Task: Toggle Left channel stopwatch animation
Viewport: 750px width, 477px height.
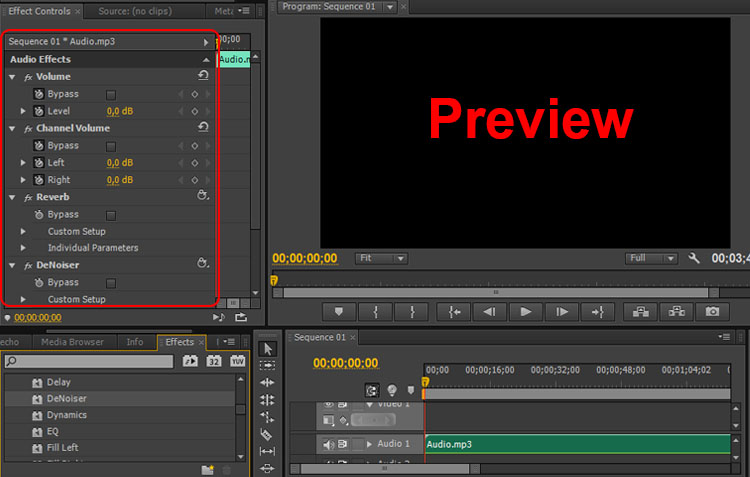Action: tap(39, 163)
